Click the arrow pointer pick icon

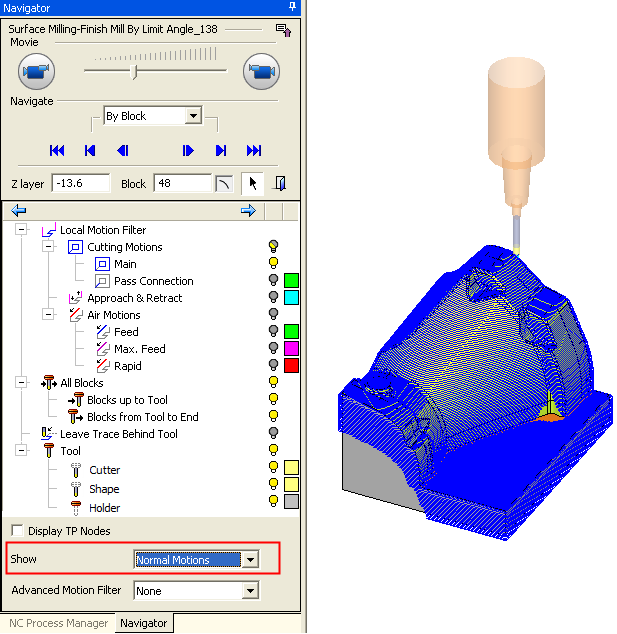click(253, 183)
